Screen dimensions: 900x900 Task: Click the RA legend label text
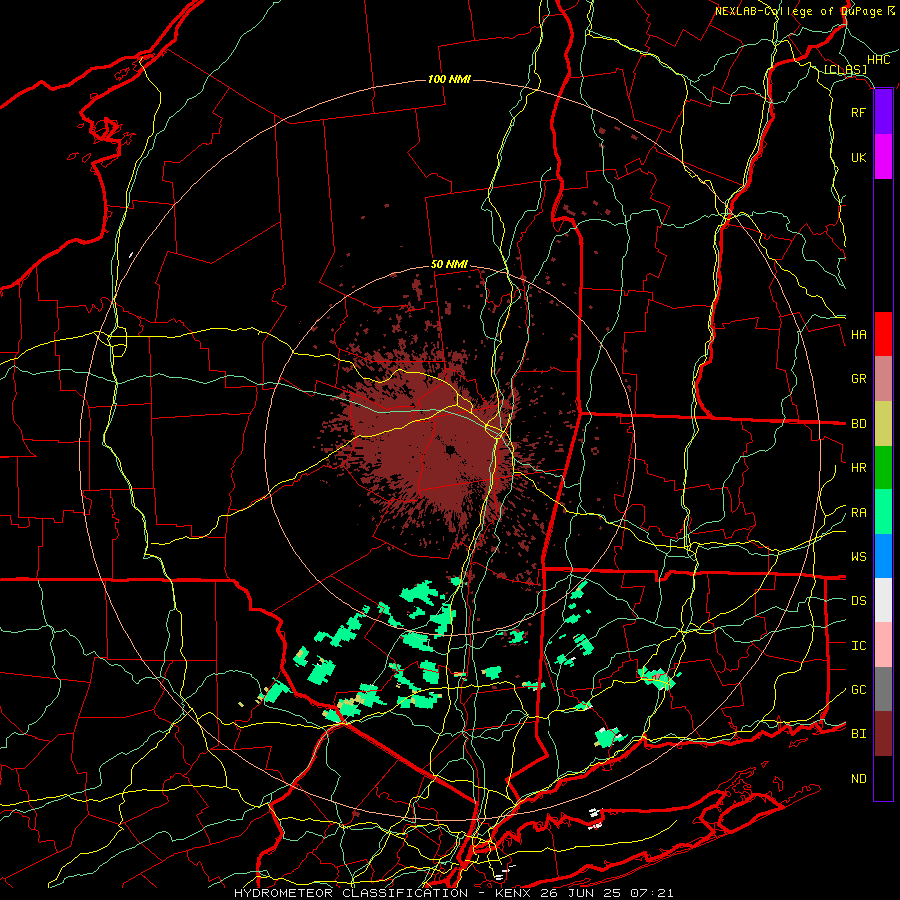858,513
